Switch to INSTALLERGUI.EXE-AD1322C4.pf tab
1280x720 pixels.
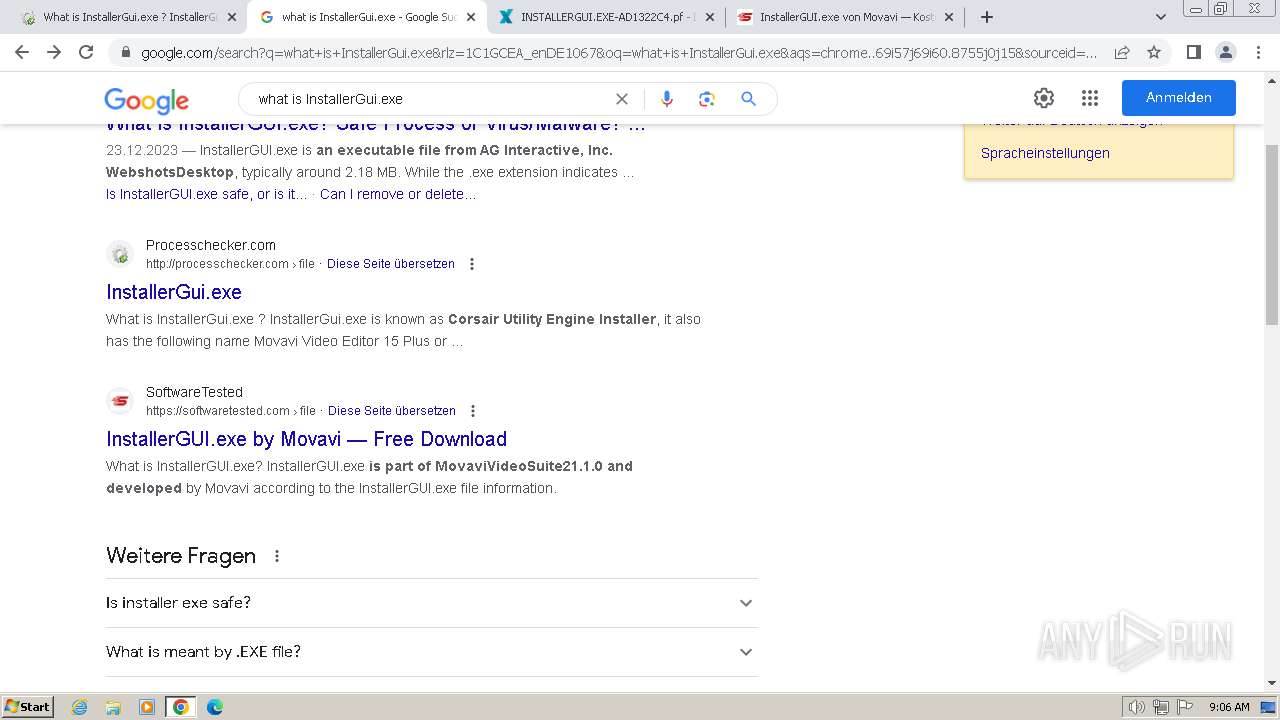pyautogui.click(x=606, y=17)
